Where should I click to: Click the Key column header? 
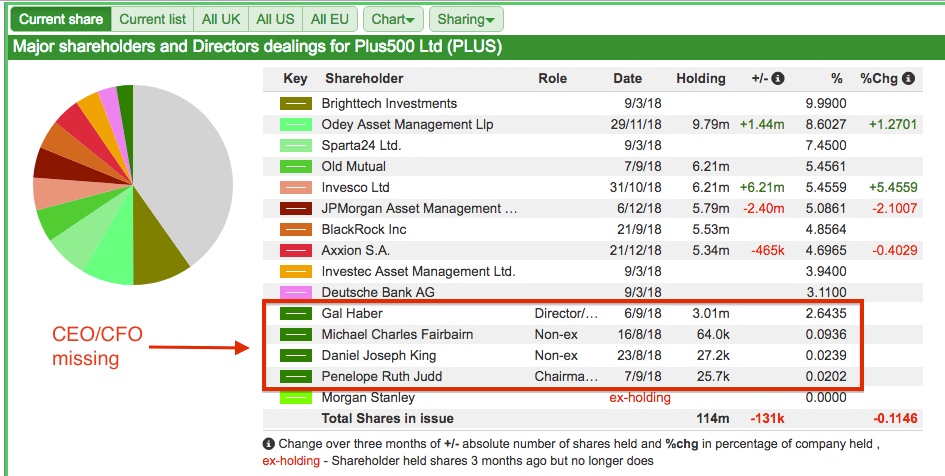coord(295,78)
